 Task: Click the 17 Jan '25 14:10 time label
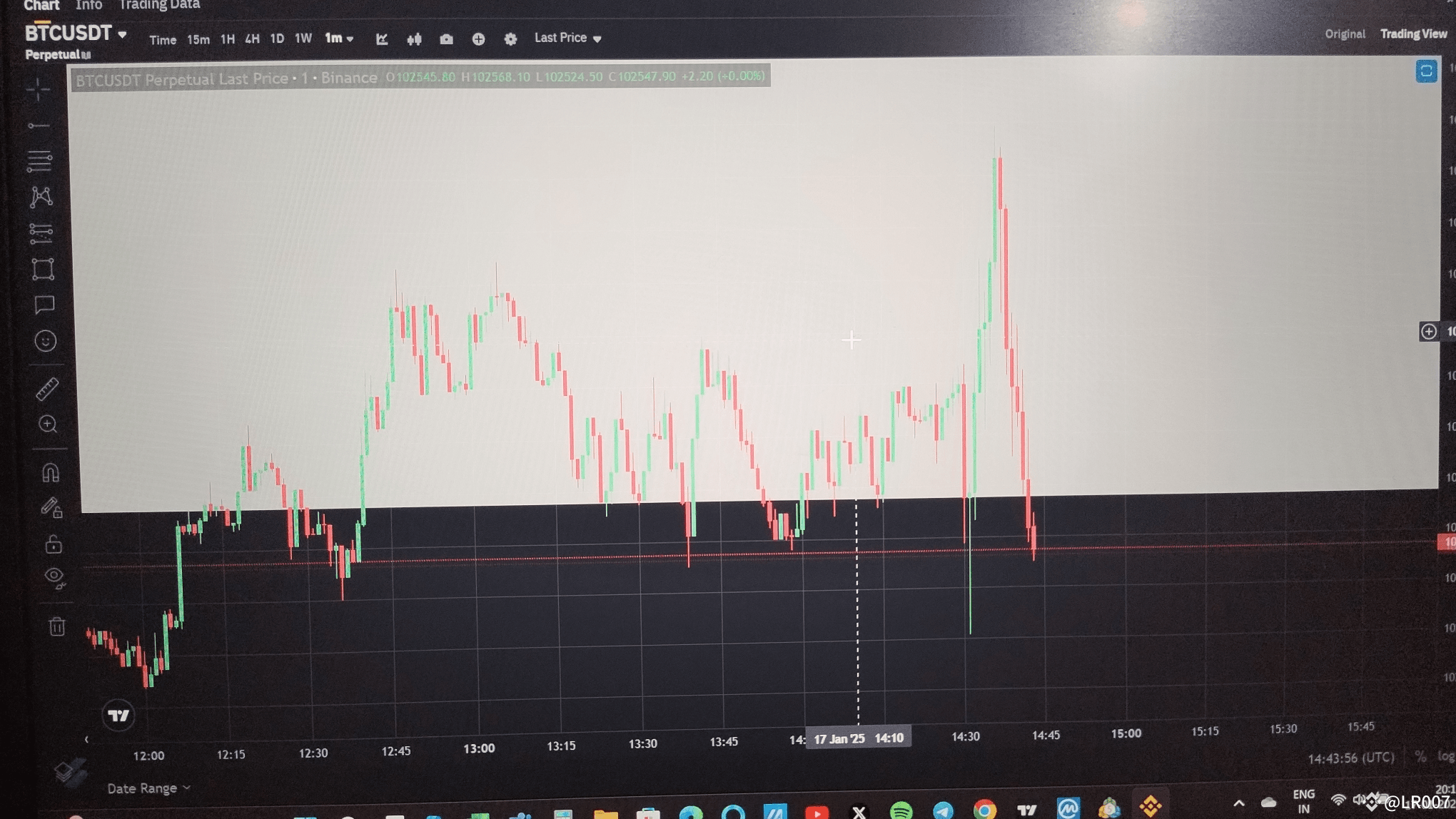[x=859, y=738]
